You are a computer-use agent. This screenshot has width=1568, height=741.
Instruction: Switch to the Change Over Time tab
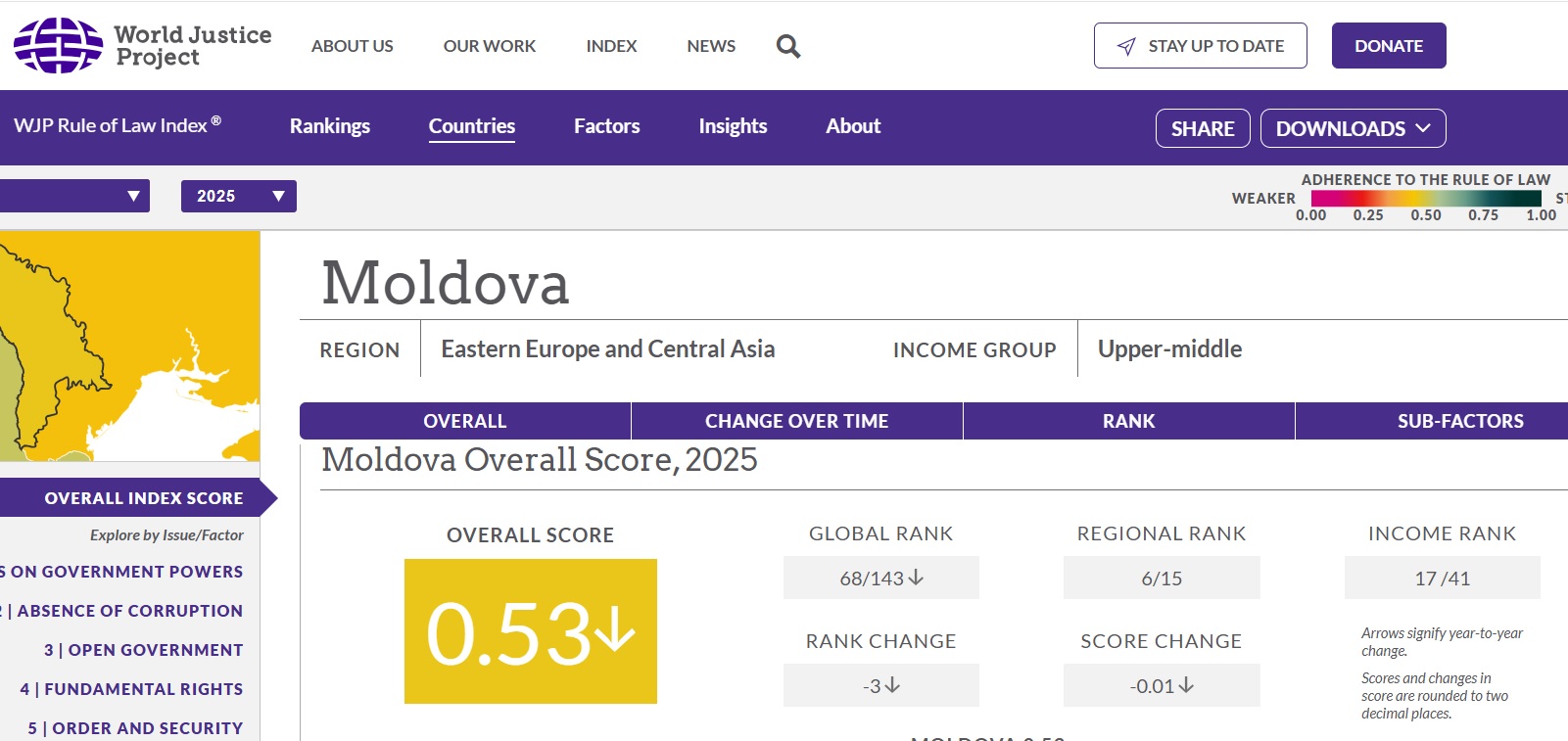click(x=796, y=421)
